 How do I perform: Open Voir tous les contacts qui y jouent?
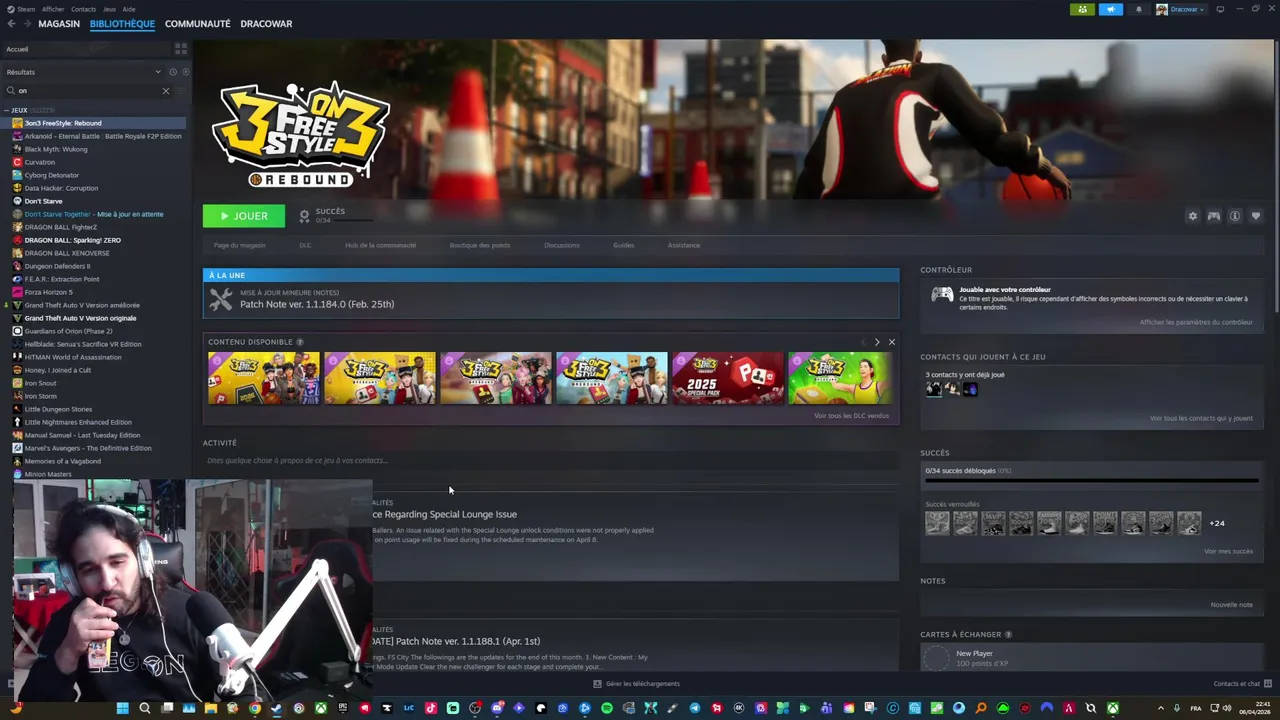(1201, 418)
